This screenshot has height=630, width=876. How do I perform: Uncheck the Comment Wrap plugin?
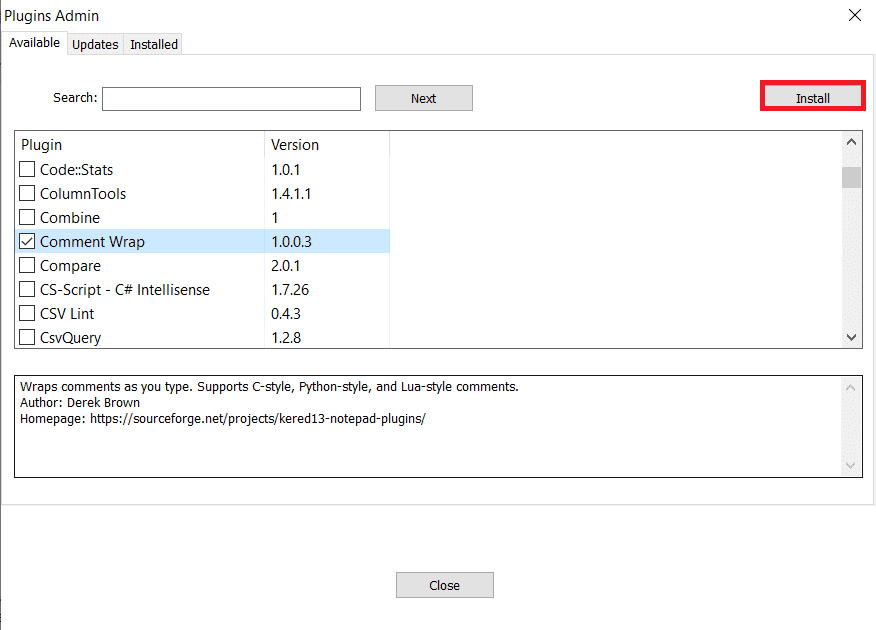(26, 241)
